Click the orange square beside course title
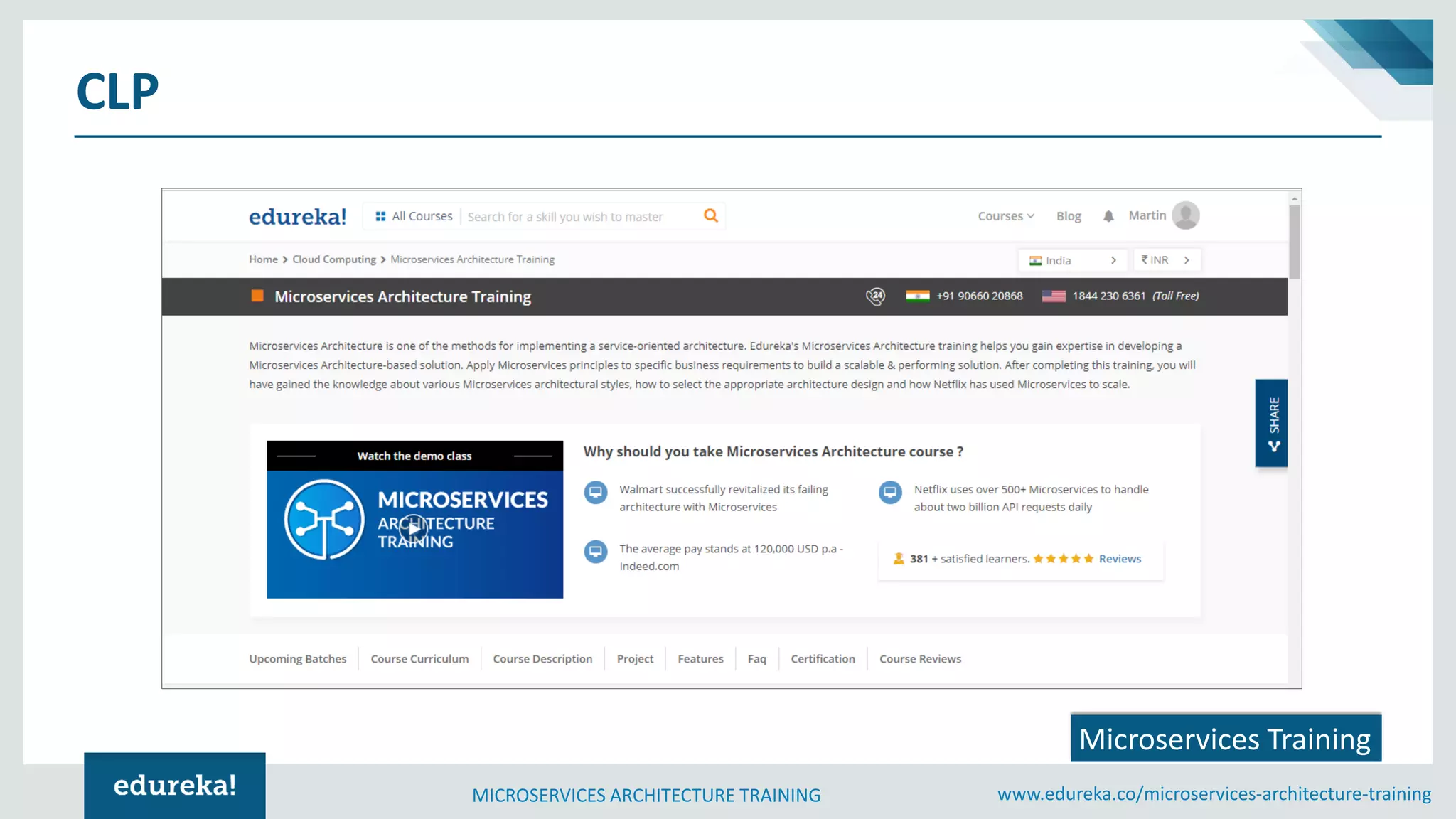1456x819 pixels. [257, 296]
